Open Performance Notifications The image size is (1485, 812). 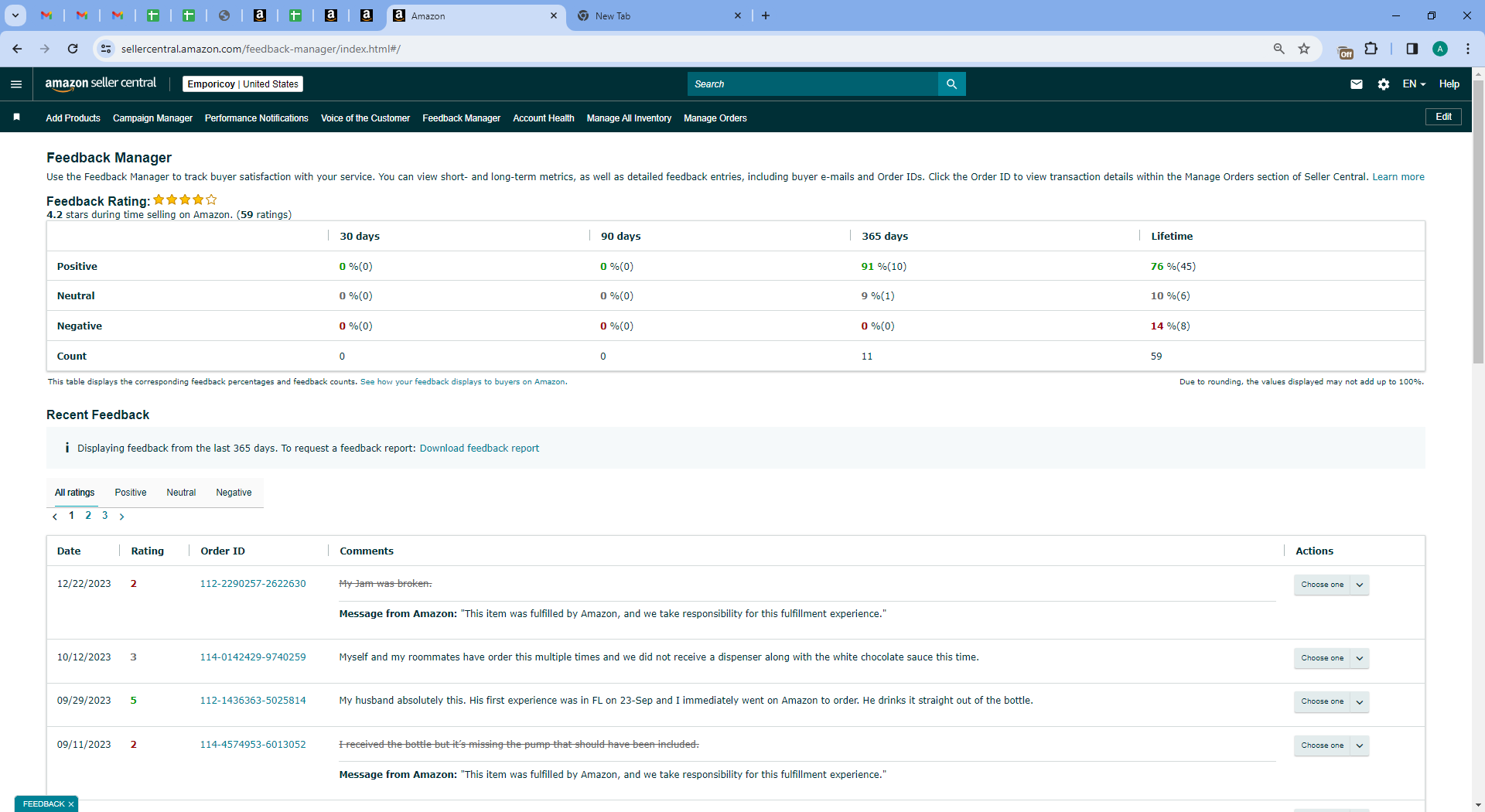pyautogui.click(x=257, y=118)
